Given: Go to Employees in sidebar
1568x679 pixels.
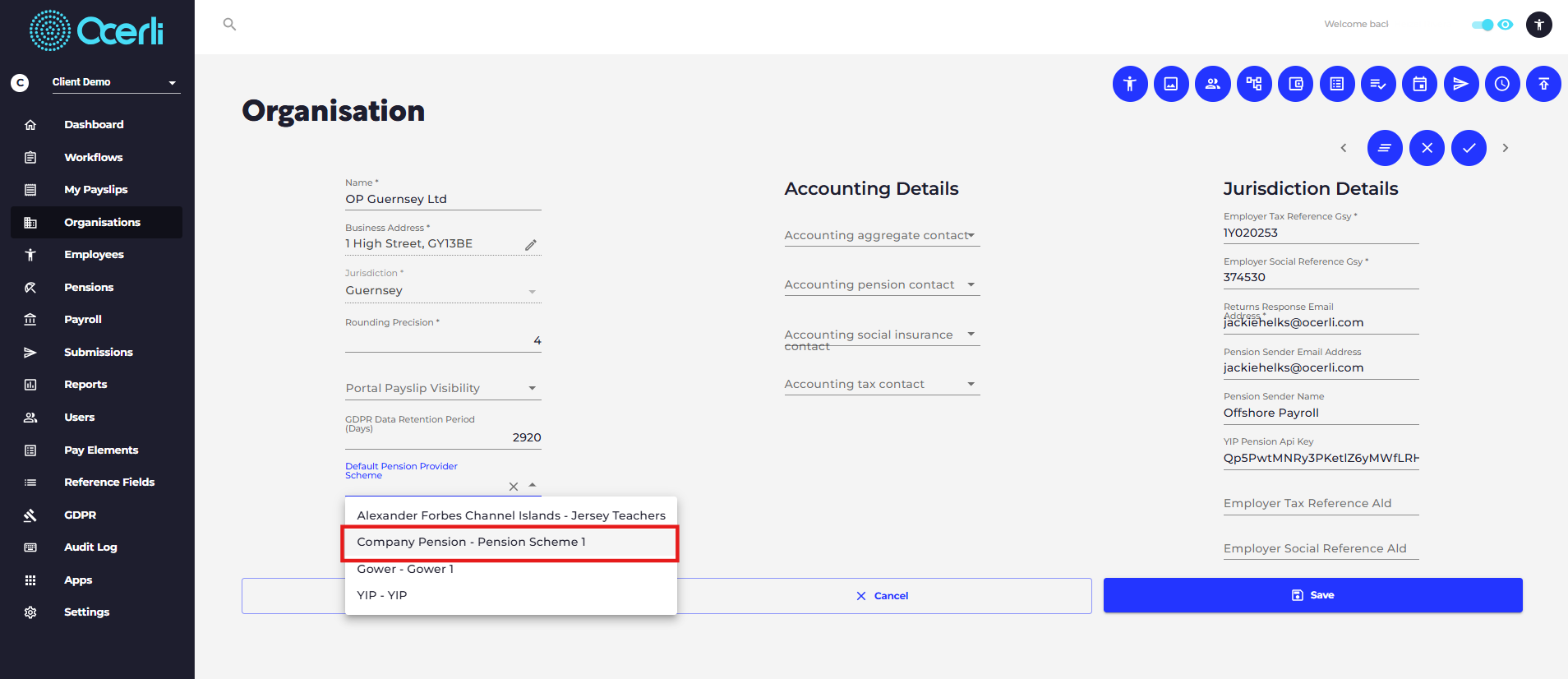Looking at the screenshot, I should (96, 255).
